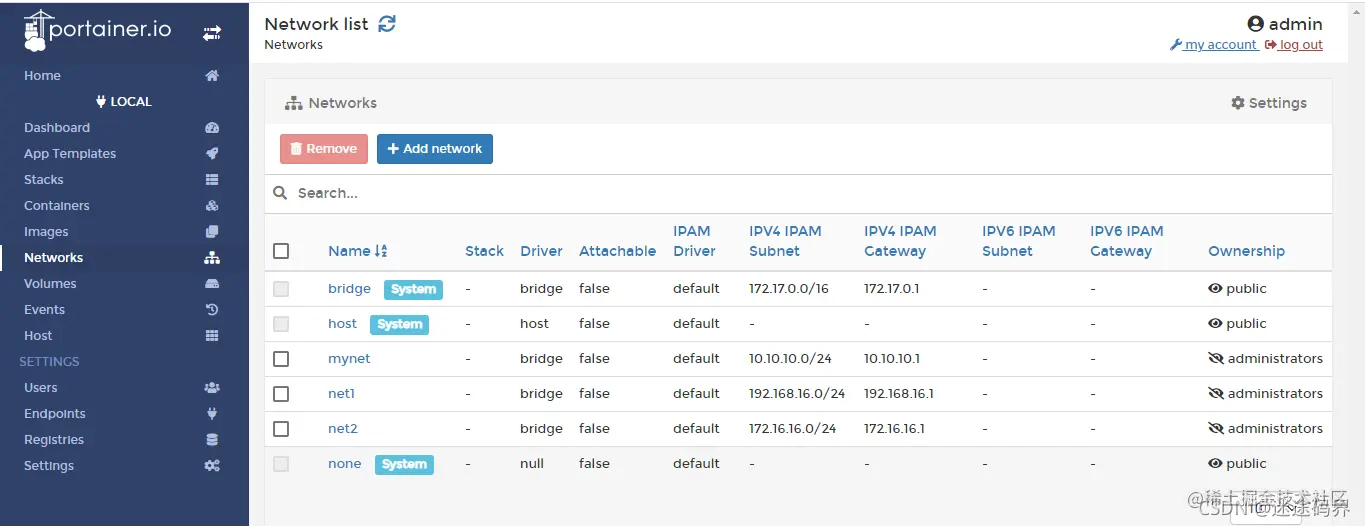This screenshot has width=1365, height=526.
Task: Sort by the Stack column header
Action: pos(484,251)
